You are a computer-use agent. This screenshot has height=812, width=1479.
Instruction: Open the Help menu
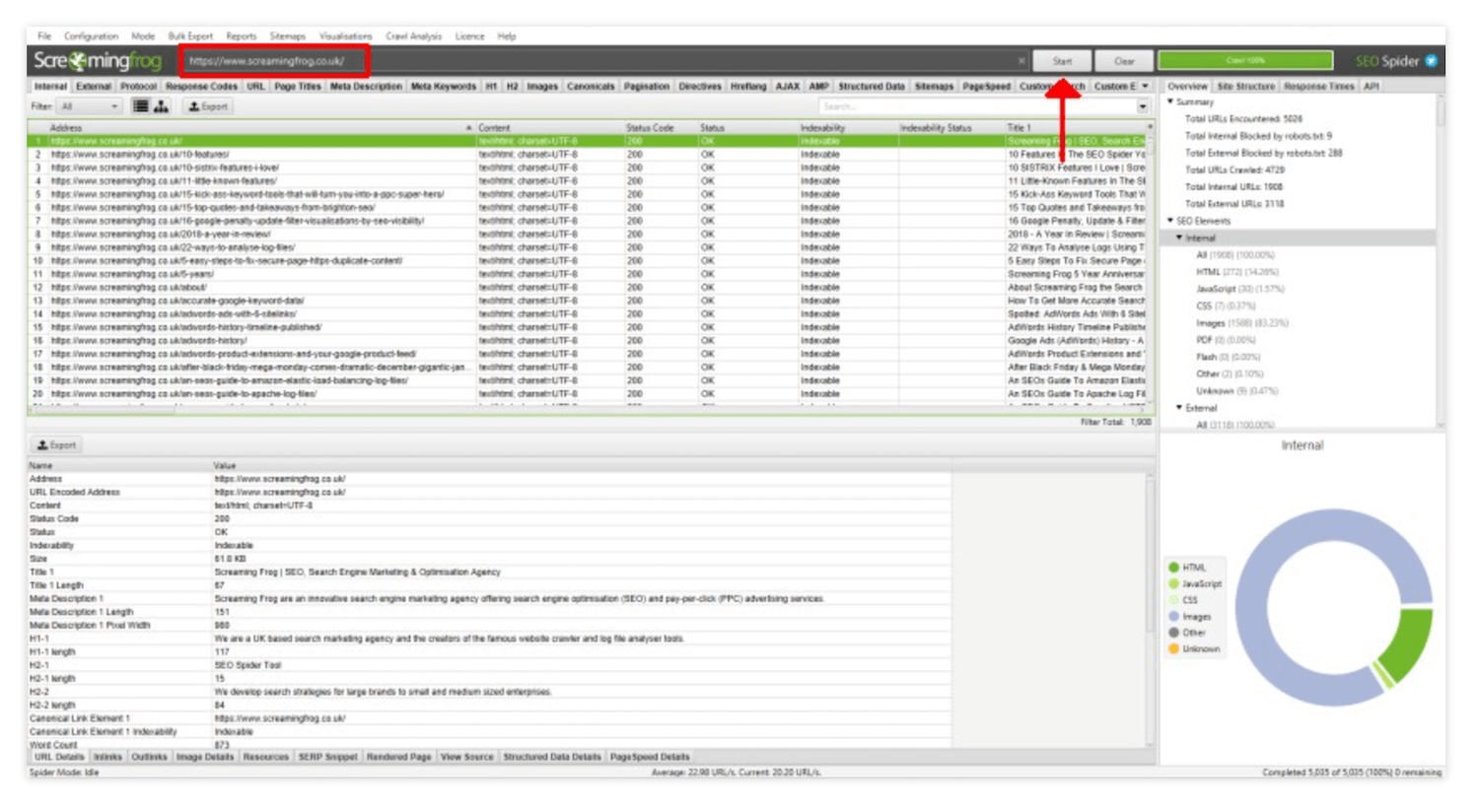tap(507, 36)
